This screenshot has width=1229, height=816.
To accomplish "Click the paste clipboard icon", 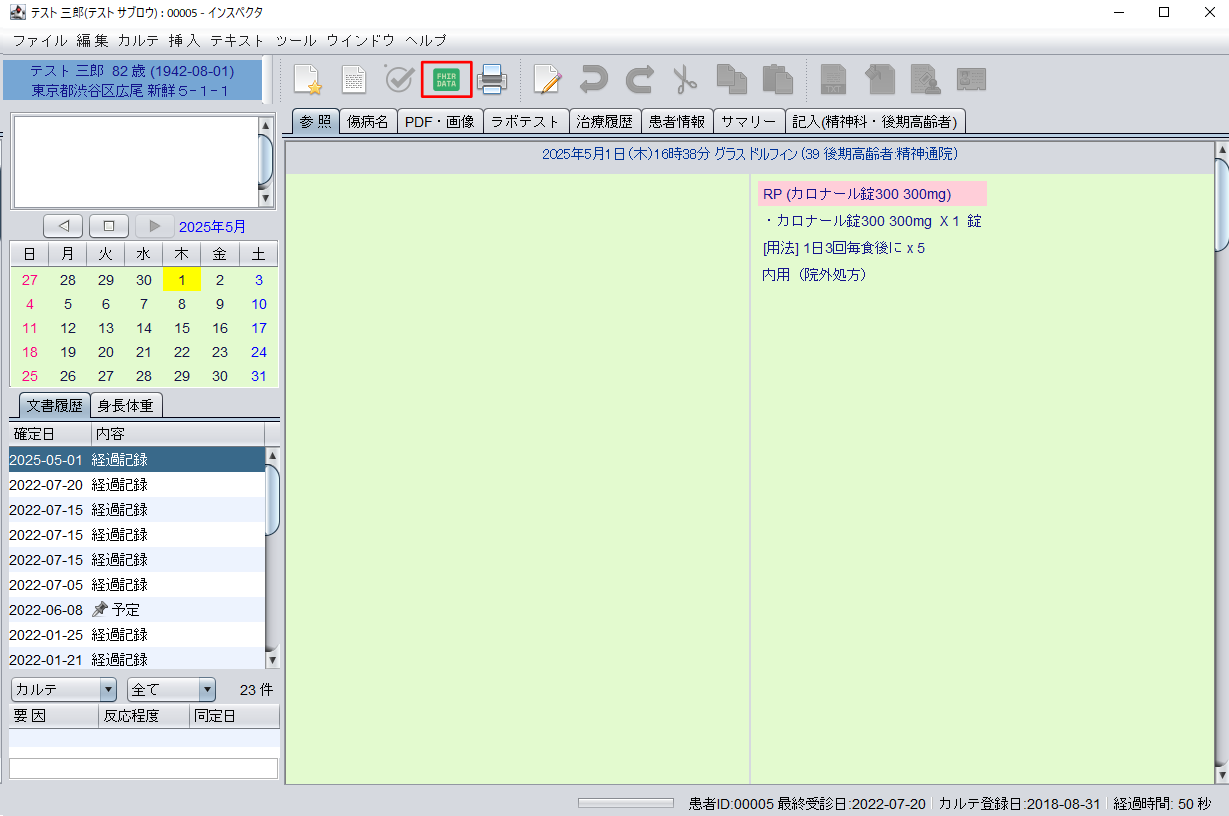I will [776, 79].
